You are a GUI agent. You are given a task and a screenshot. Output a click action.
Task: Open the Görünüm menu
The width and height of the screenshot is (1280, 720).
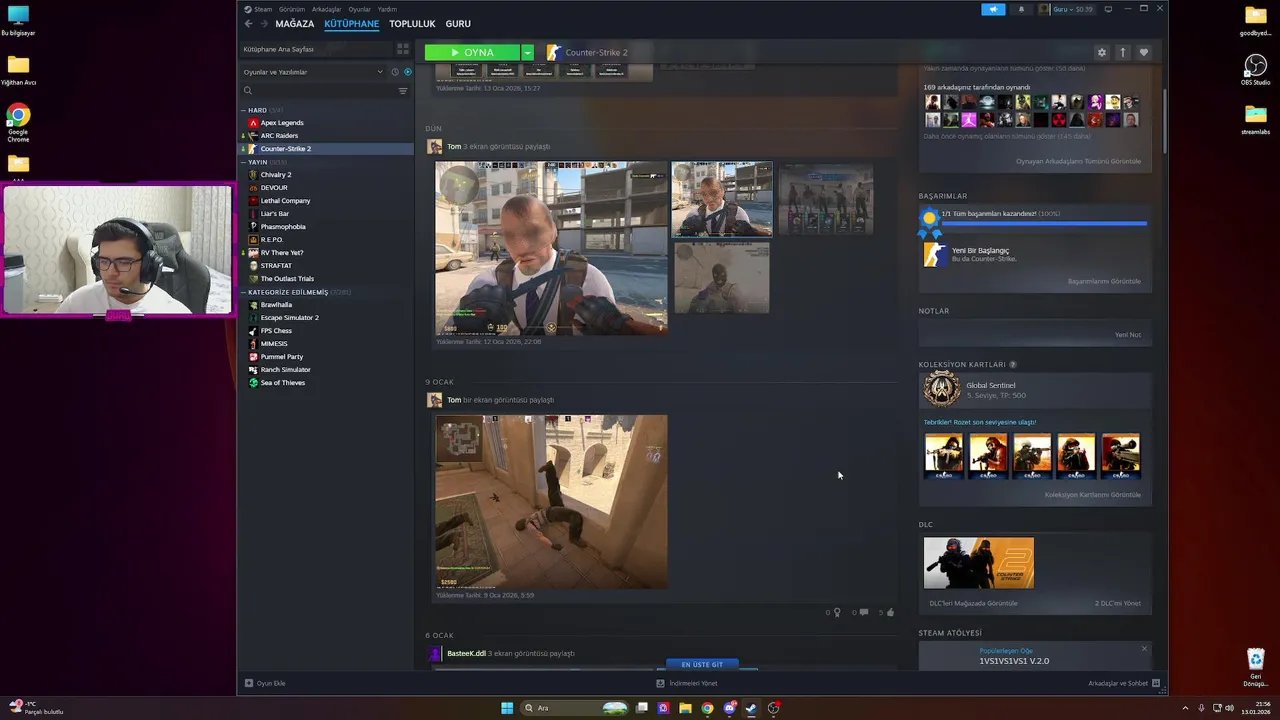(291, 9)
